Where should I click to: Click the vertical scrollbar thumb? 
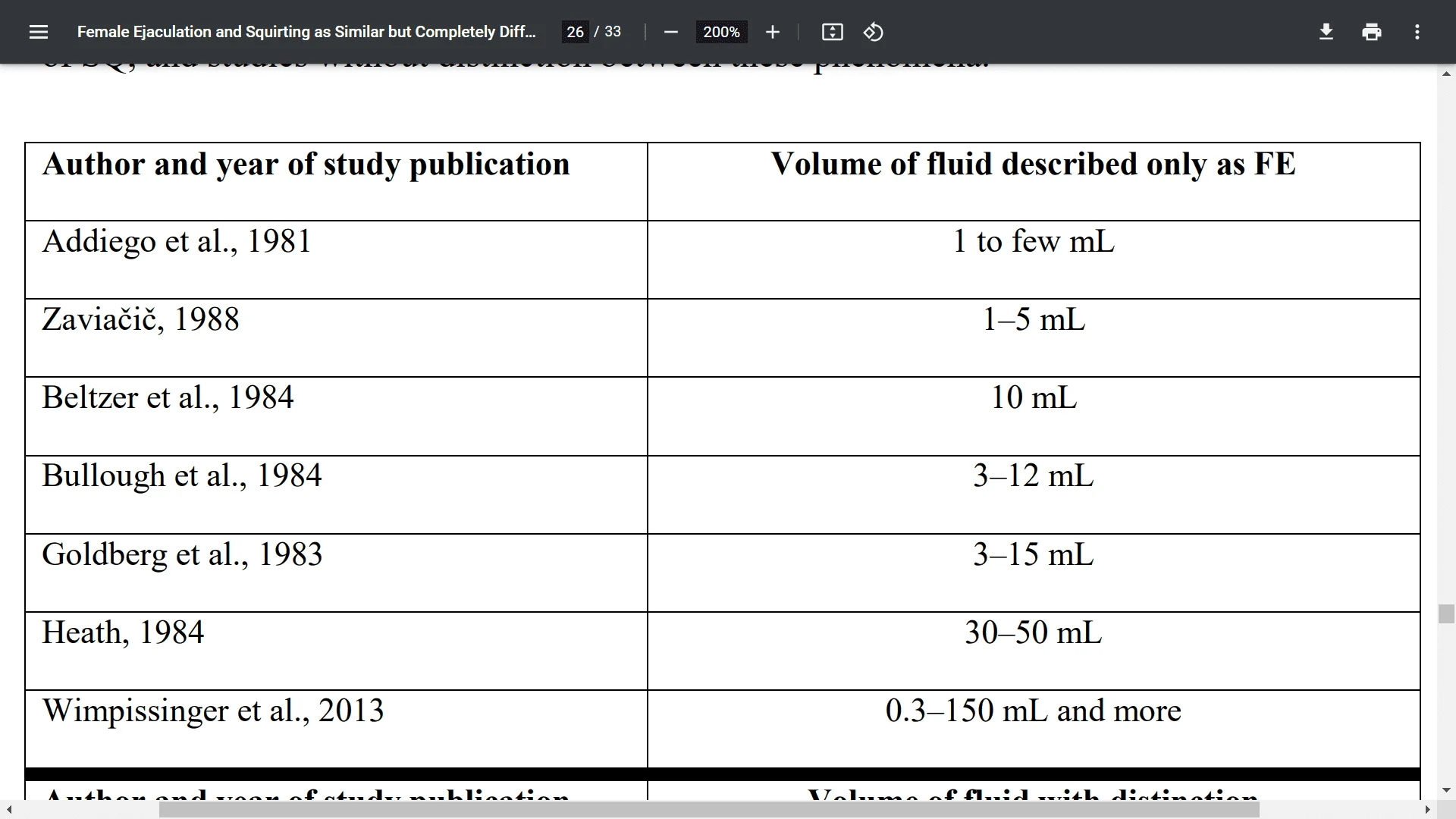coord(1446,613)
